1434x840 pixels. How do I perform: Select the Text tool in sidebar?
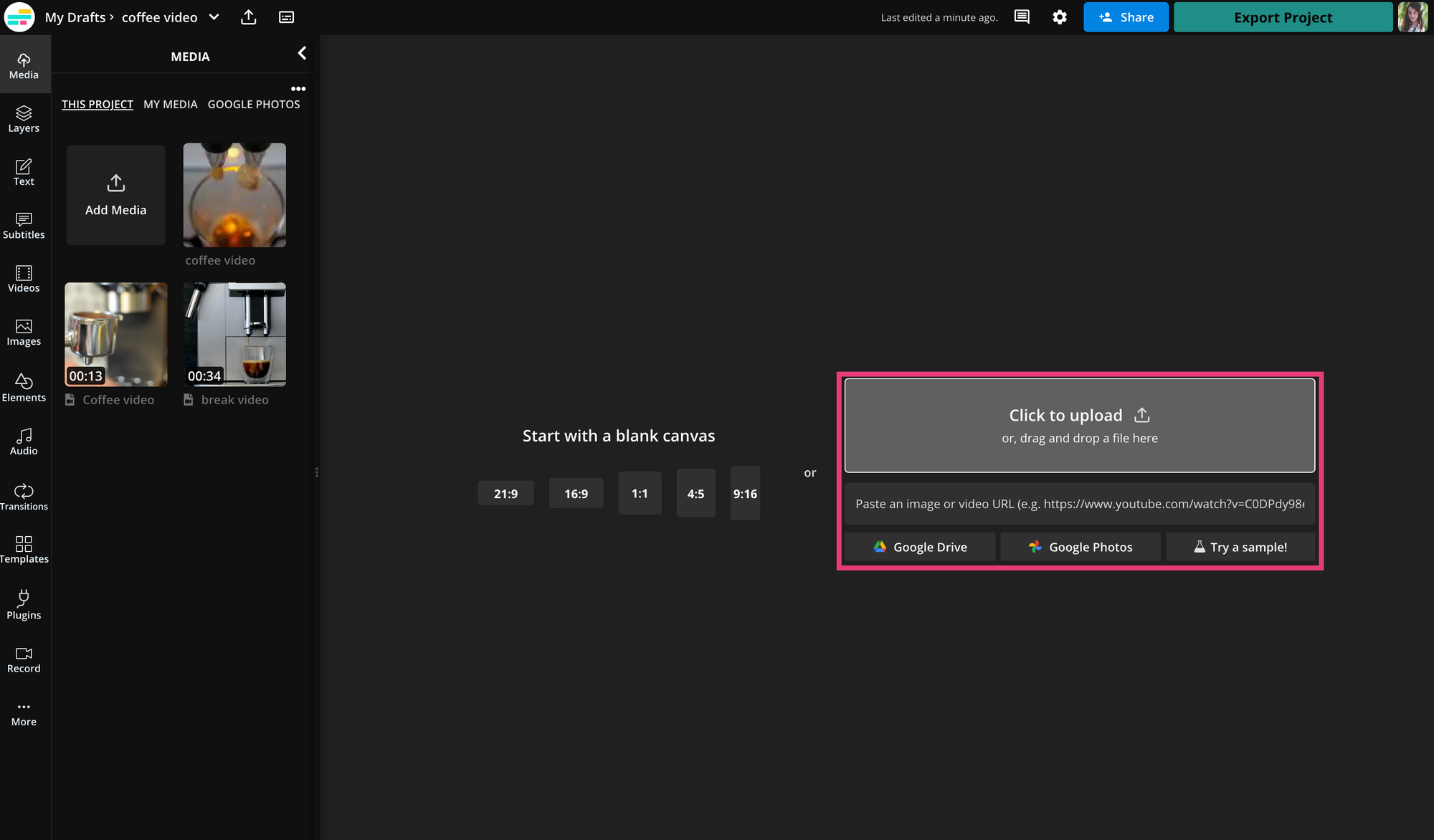24,172
